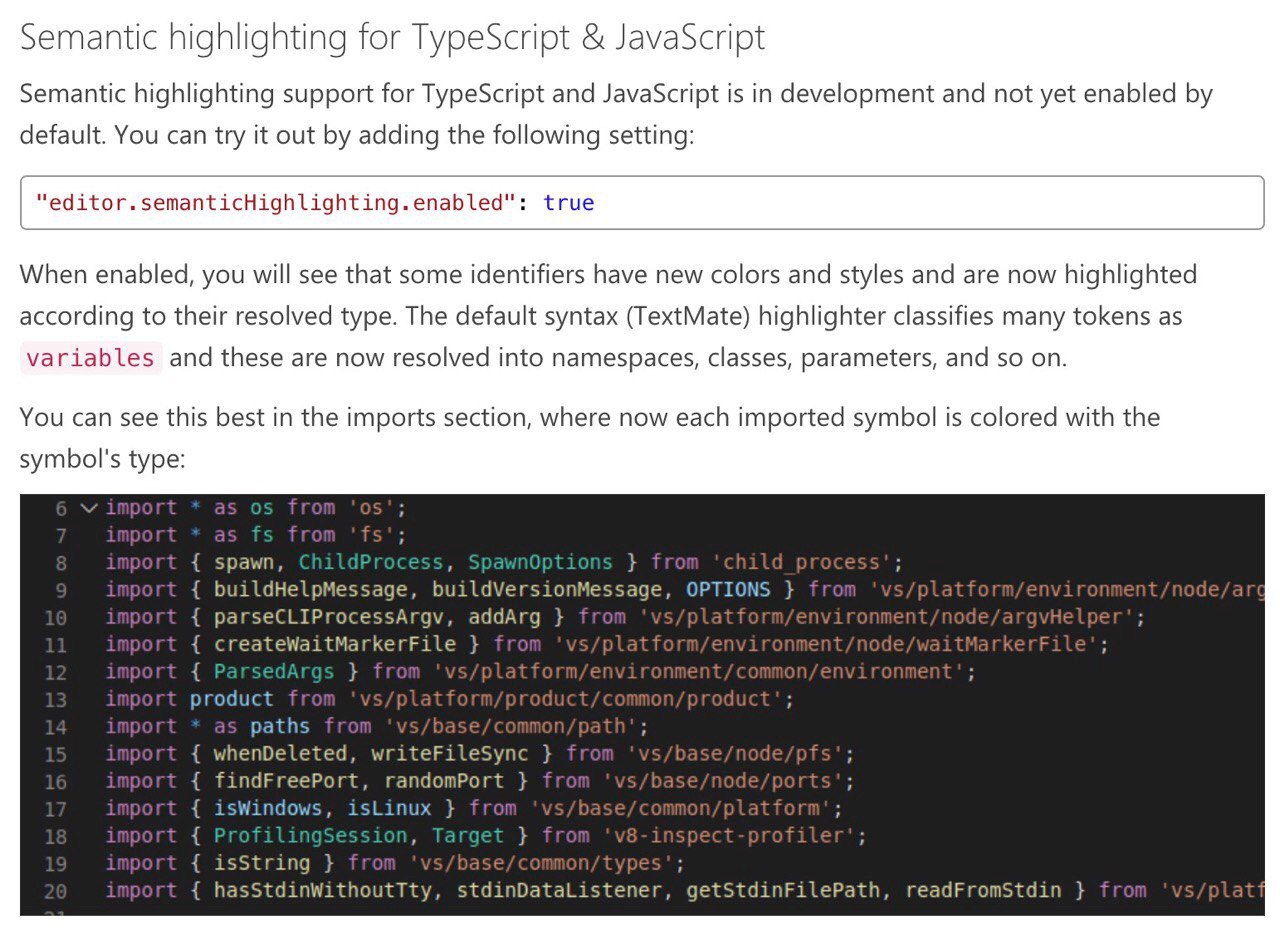Click the 'fs' namespace identifier on line 7
The image size is (1280, 935).
tap(261, 535)
